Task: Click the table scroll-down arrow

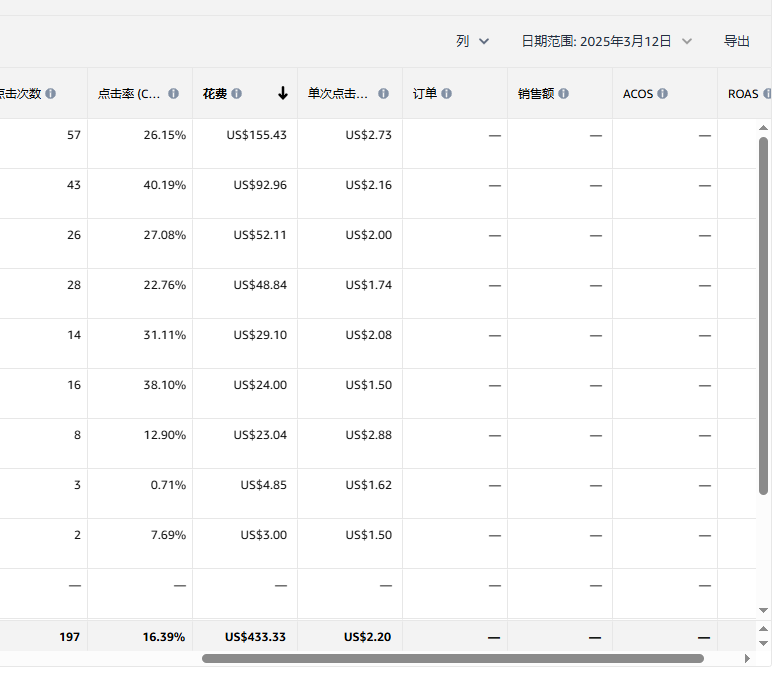Action: point(763,610)
